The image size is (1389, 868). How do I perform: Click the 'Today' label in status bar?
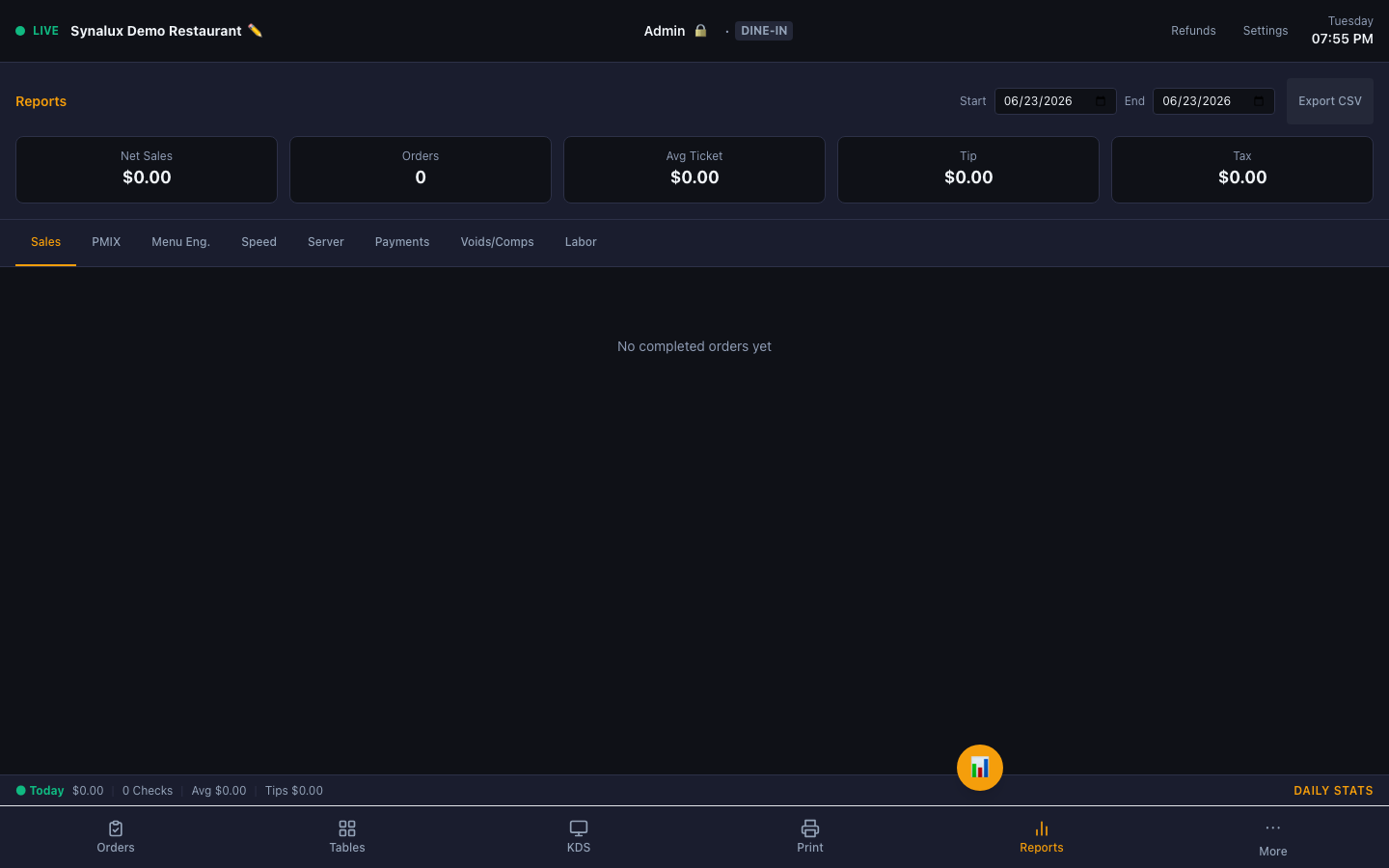pos(46,791)
